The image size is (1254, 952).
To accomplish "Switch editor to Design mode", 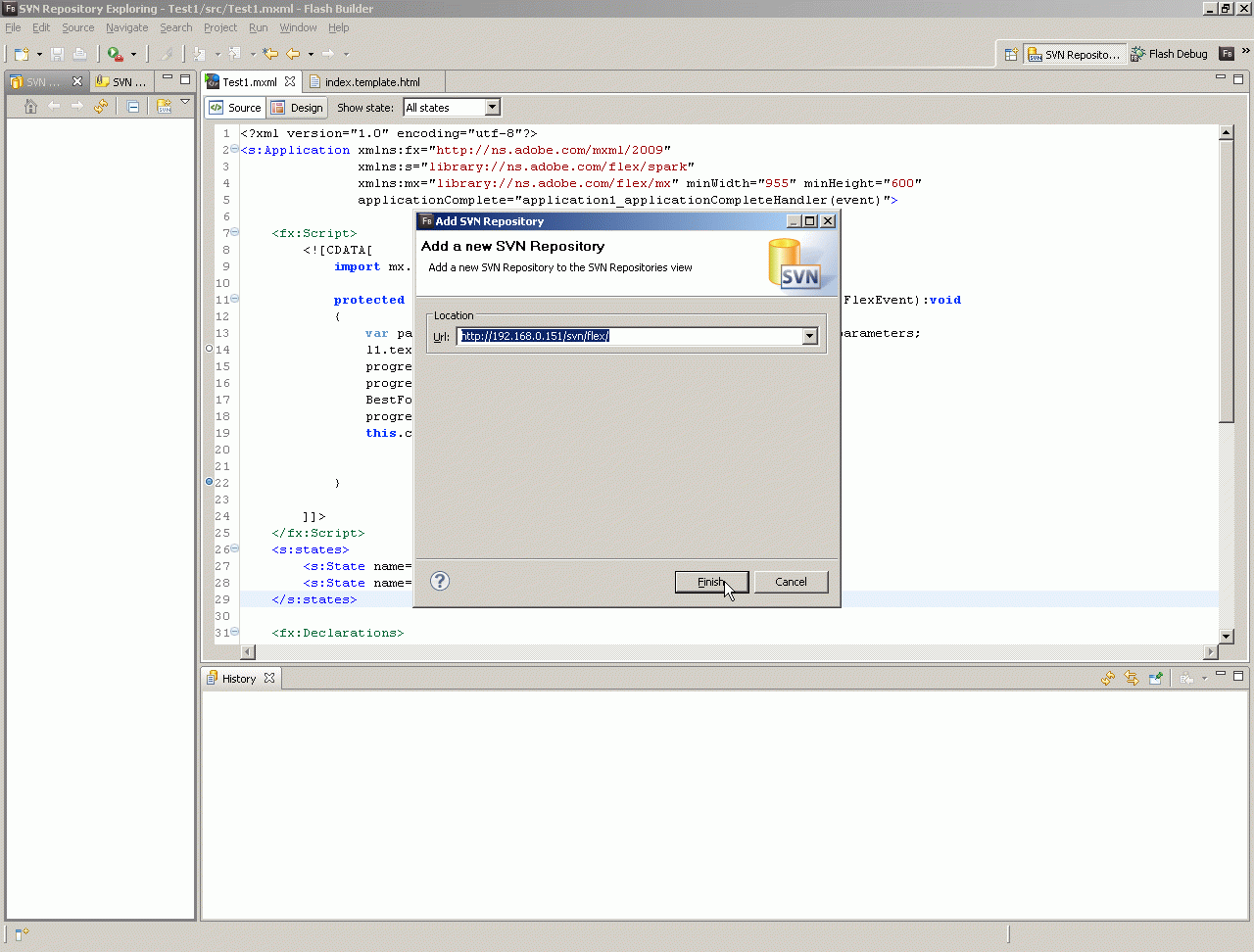I will coord(297,108).
